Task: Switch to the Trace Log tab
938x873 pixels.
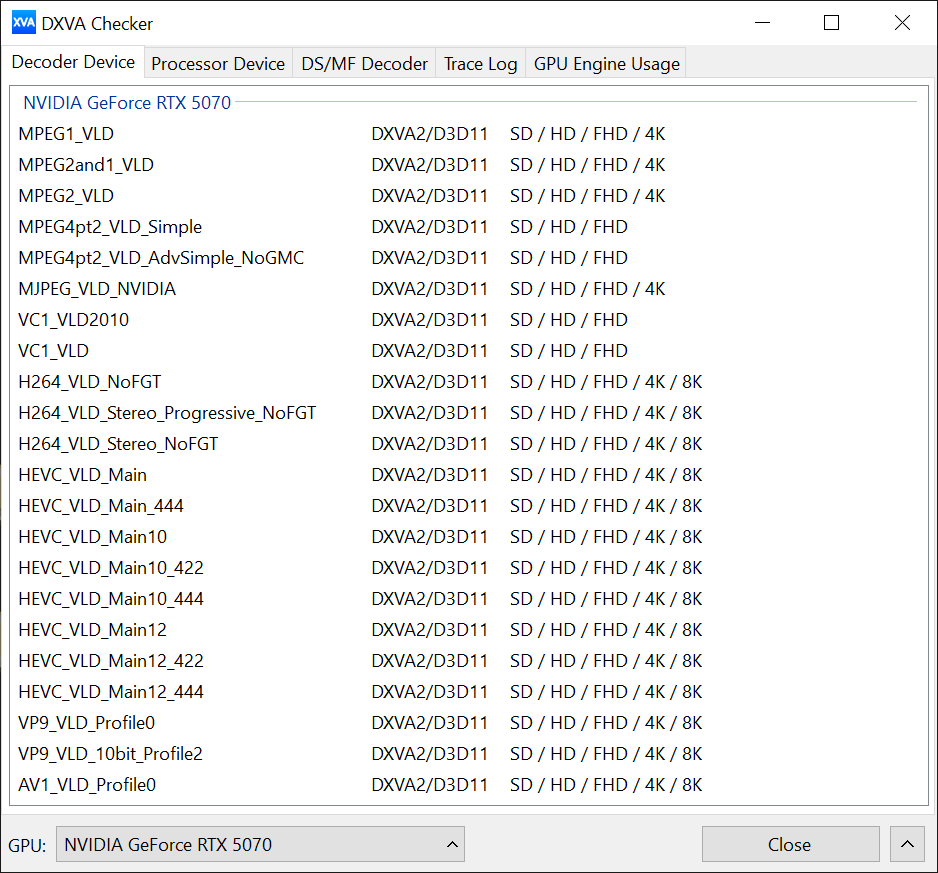Action: [480, 63]
